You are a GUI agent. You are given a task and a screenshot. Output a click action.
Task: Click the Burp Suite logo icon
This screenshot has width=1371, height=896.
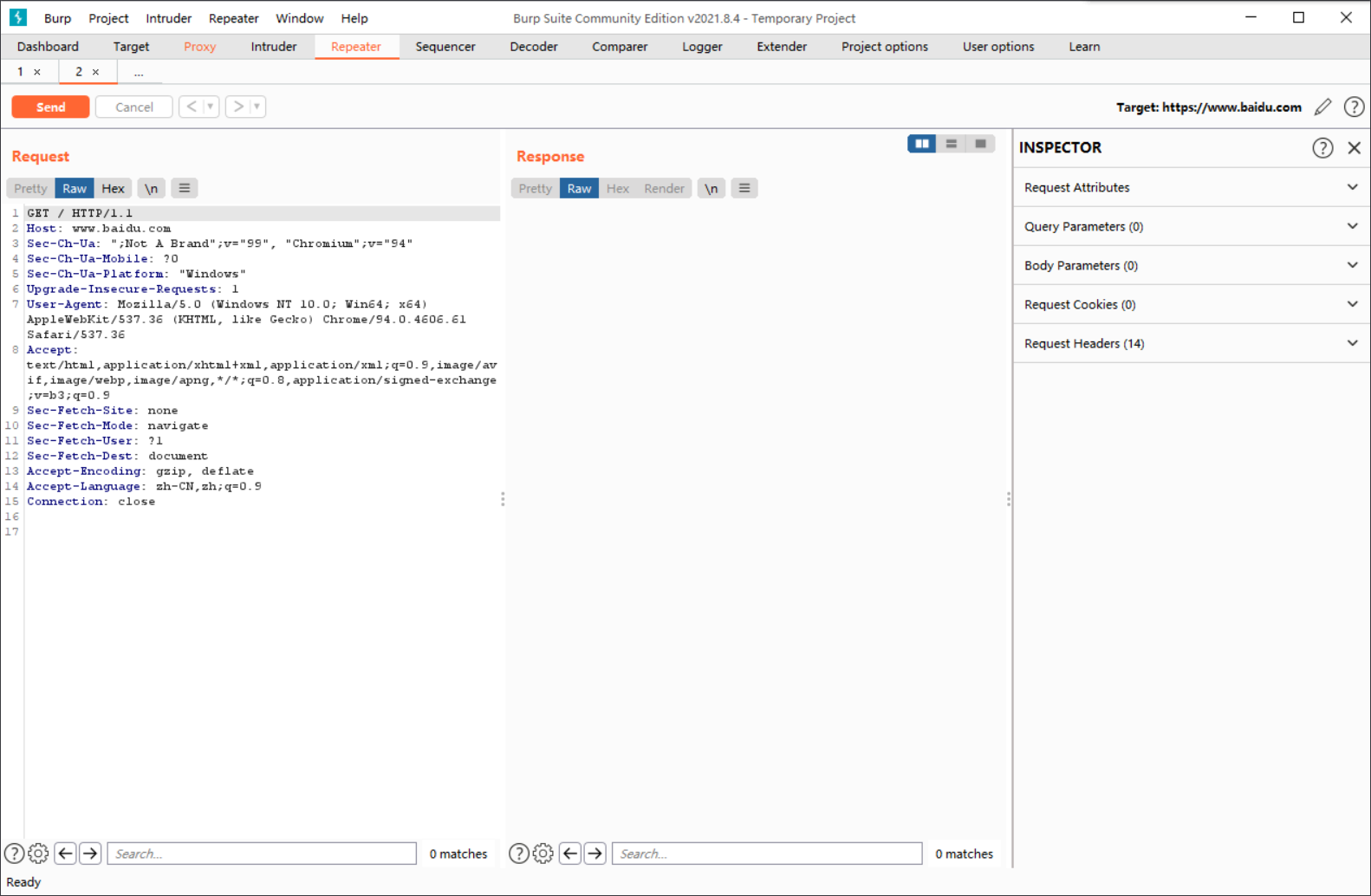click(x=18, y=17)
